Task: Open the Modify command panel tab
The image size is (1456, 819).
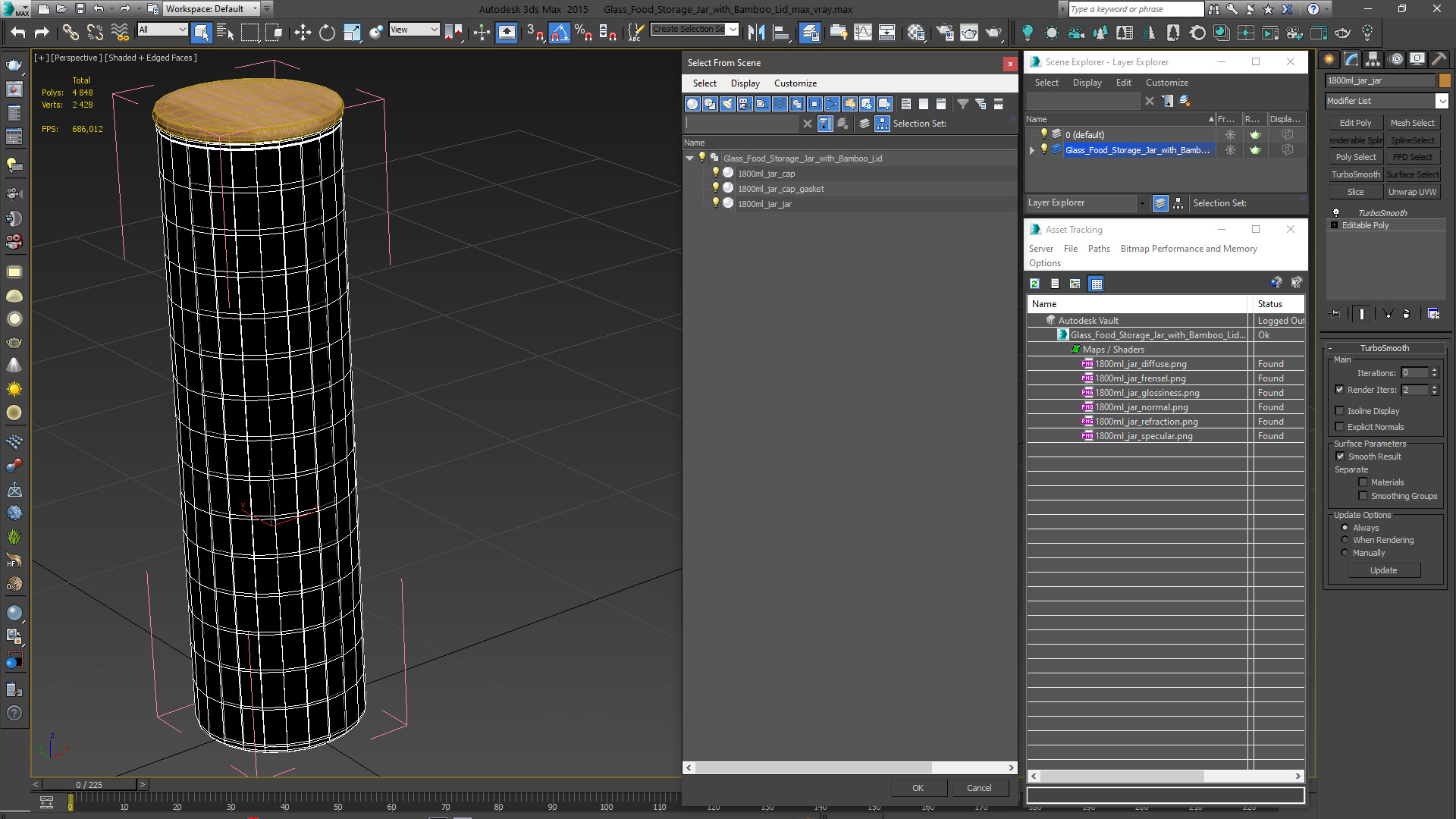Action: tap(1351, 59)
